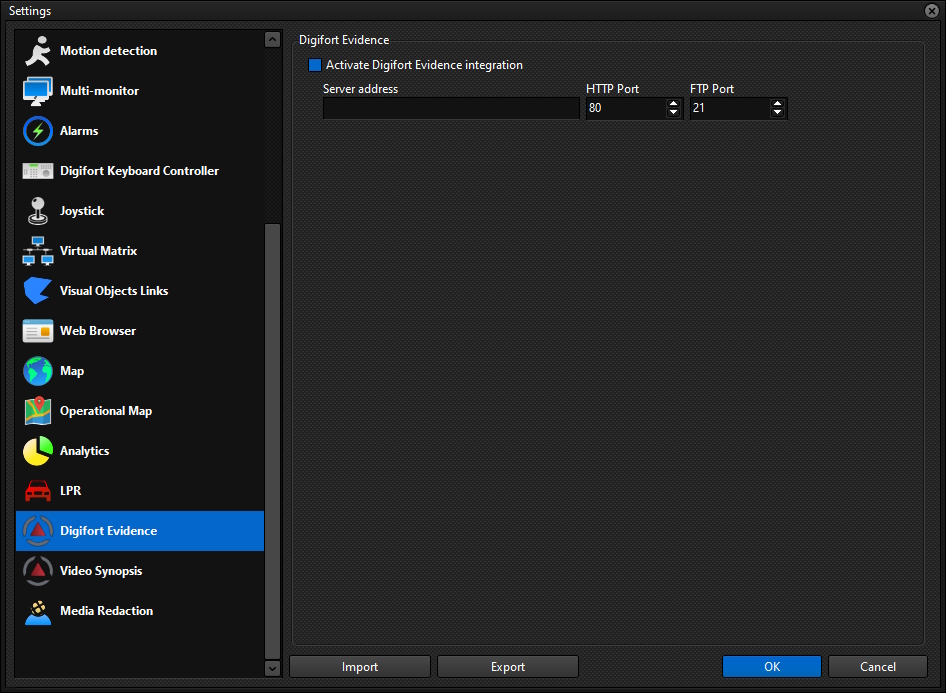Image resolution: width=946 pixels, height=693 pixels.
Task: Show the Analytics settings page
Action: [140, 451]
